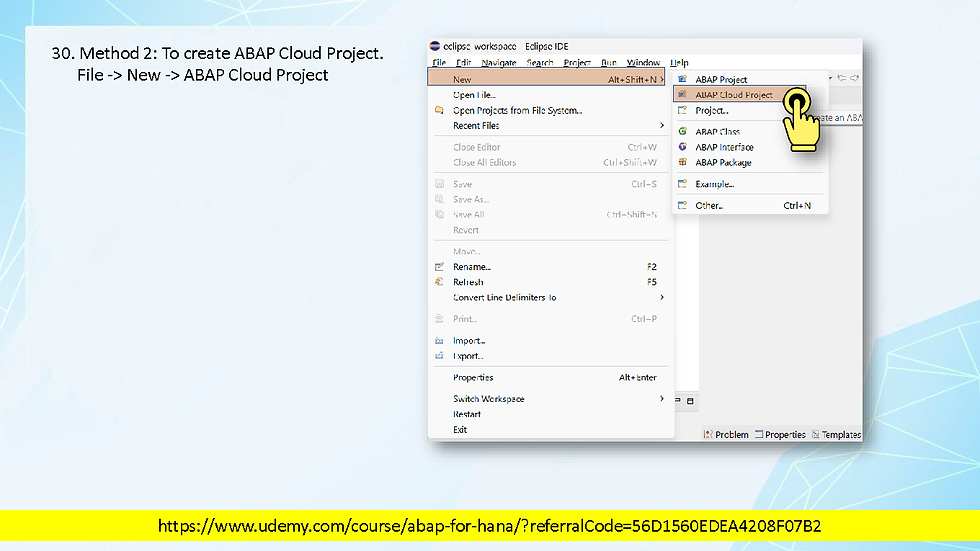Viewport: 980px width, 551px height.
Task: Open the Run menu
Action: pos(608,62)
